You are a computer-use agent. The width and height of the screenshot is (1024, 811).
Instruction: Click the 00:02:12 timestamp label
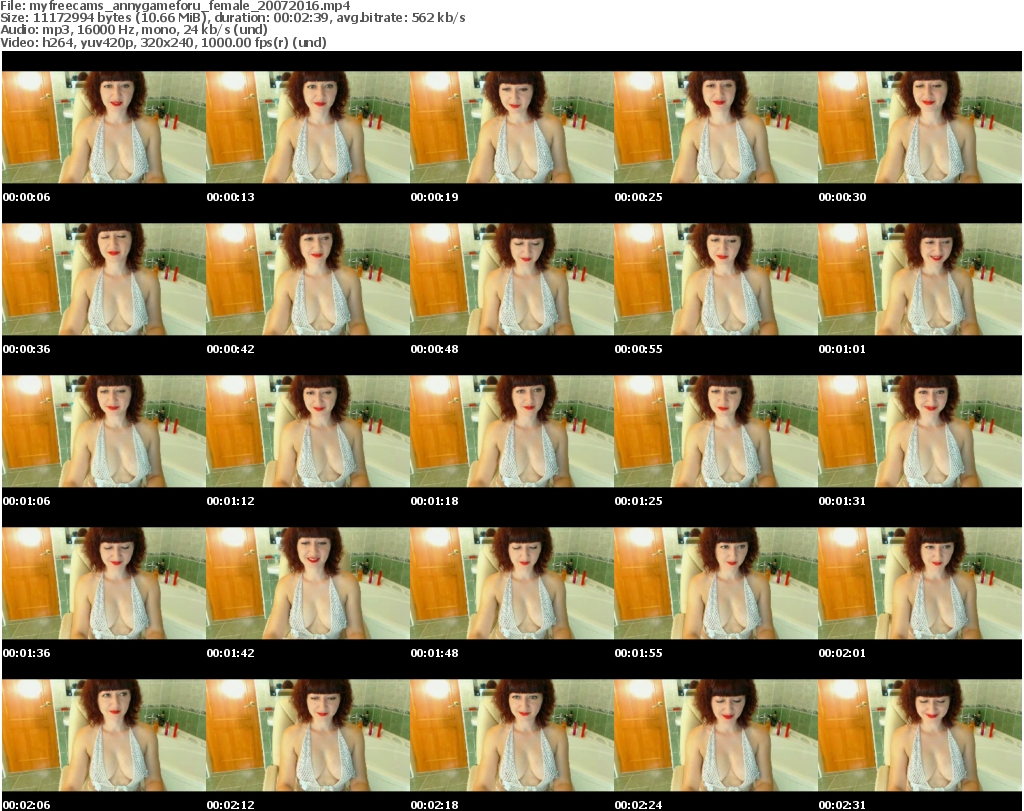pos(231,805)
